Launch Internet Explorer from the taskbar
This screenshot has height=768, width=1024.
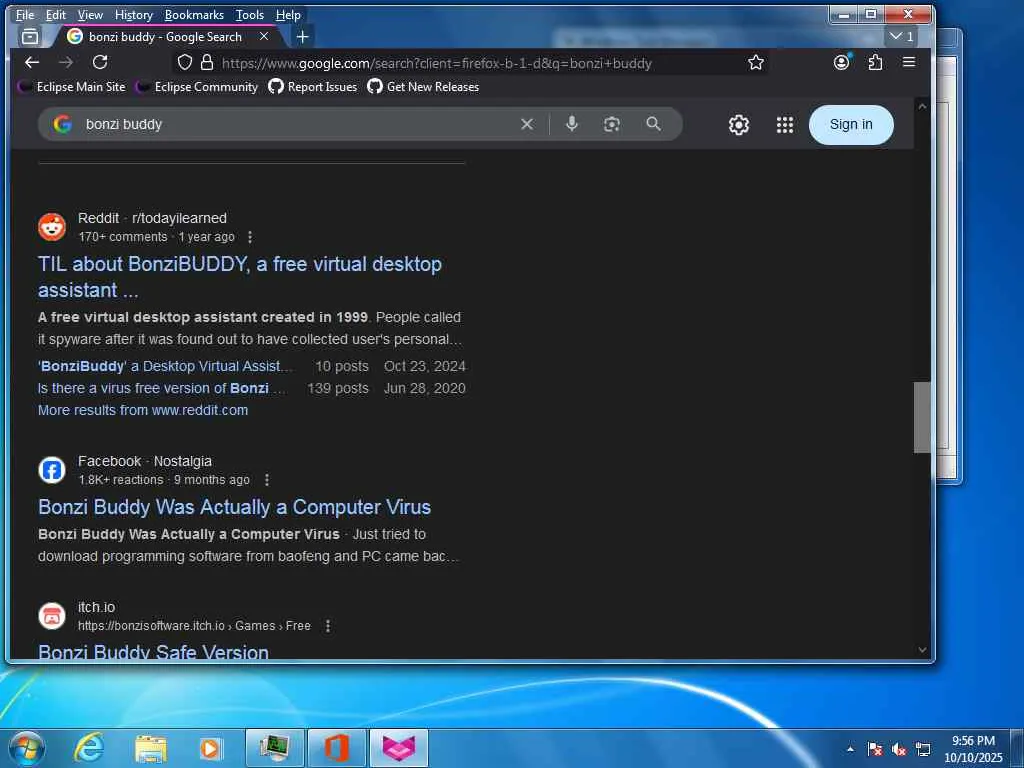click(x=89, y=748)
